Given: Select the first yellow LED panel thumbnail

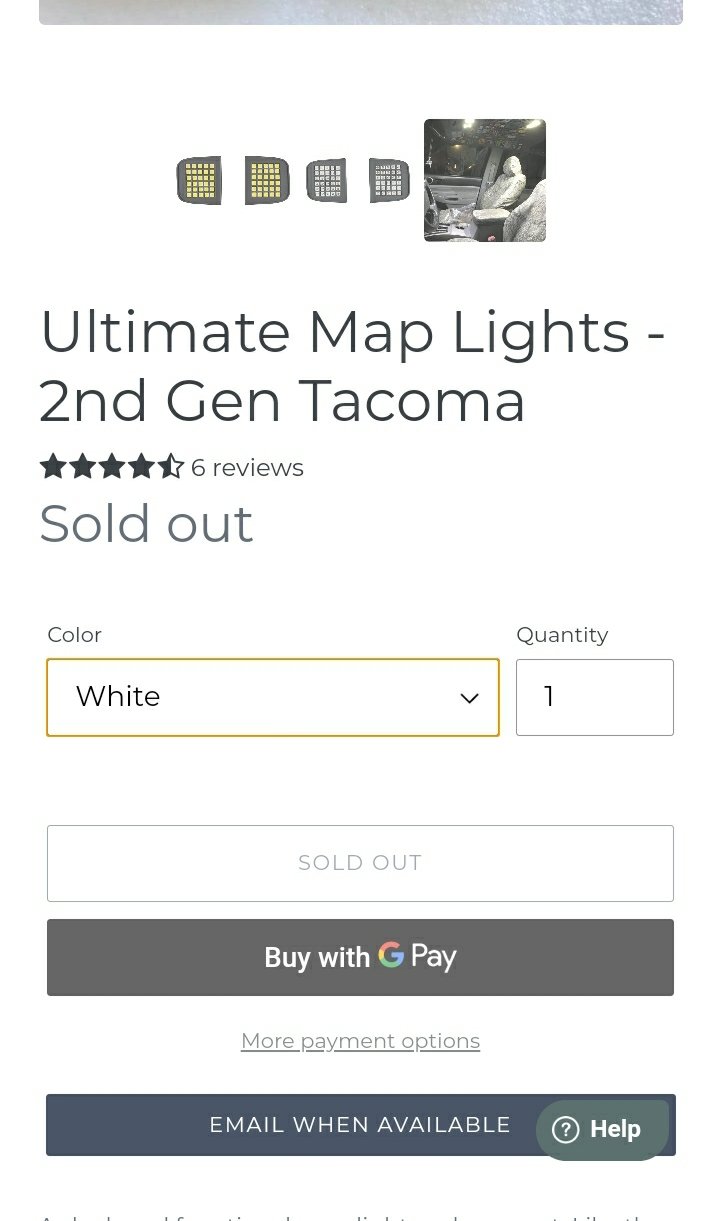Looking at the screenshot, I should coord(199,181).
